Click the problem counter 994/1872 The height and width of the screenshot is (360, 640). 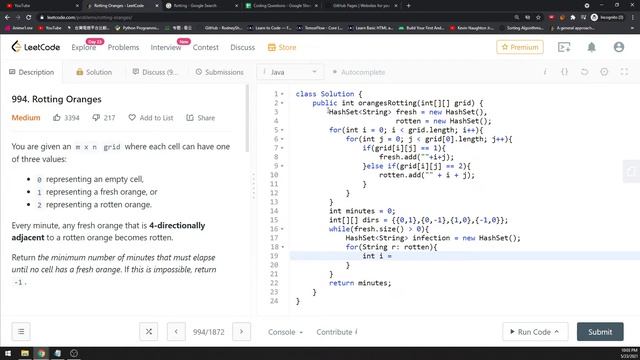tap(209, 332)
